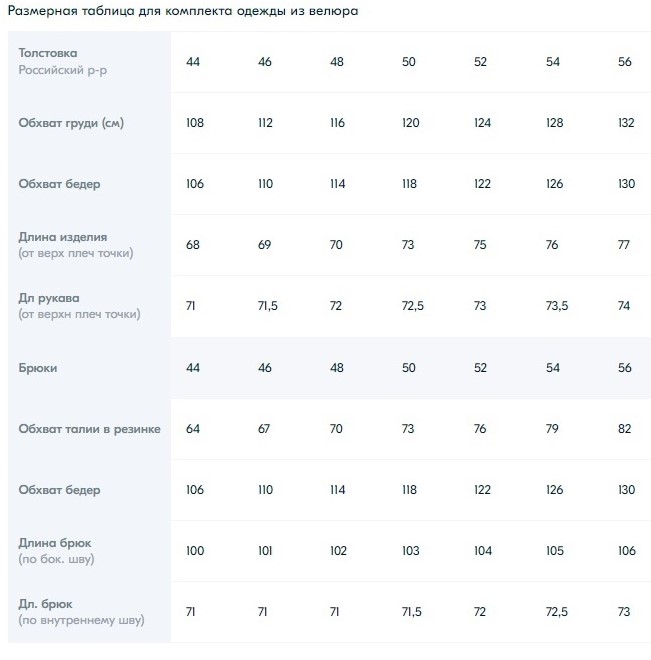
Task: Click the Обхват груди (см) label
Action: point(71,123)
